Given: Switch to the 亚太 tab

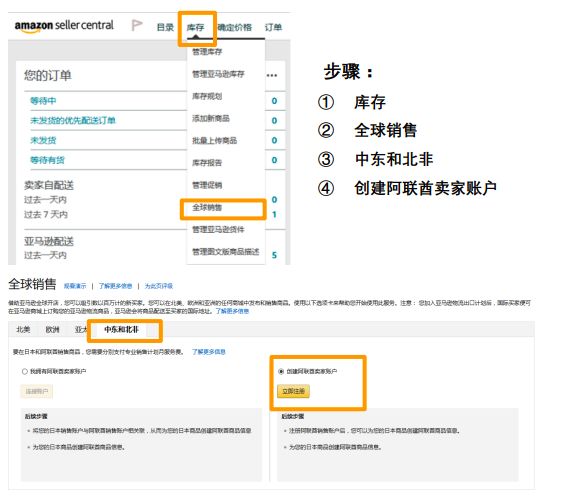Looking at the screenshot, I should point(81,329).
